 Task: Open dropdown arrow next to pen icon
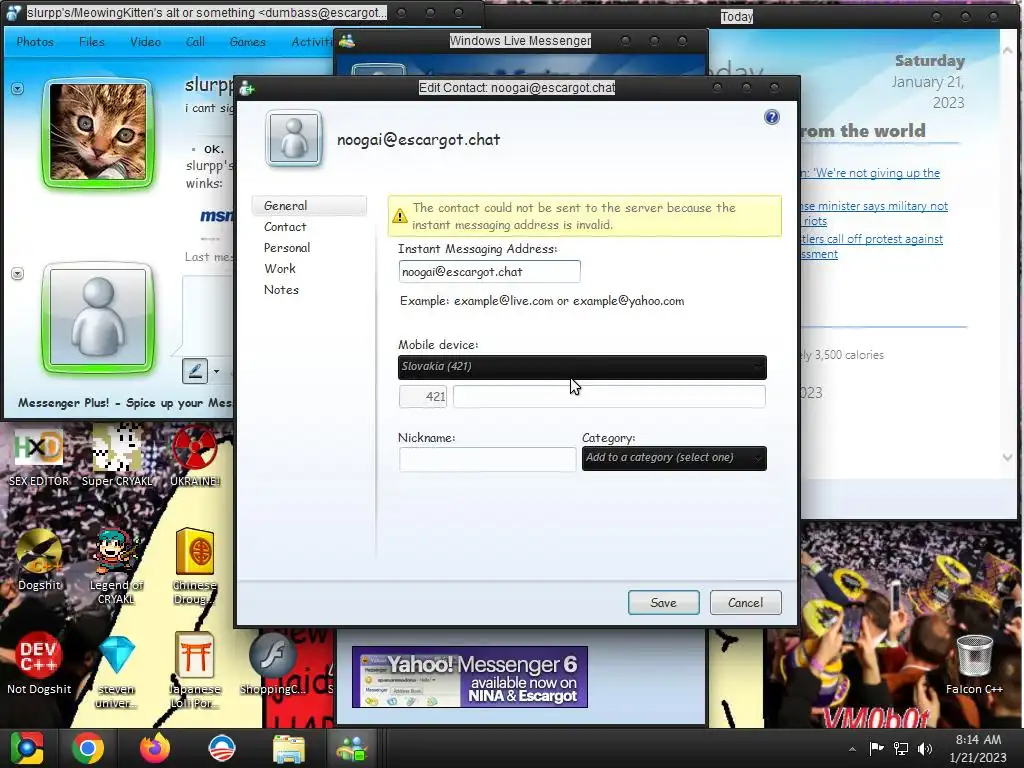pos(216,372)
